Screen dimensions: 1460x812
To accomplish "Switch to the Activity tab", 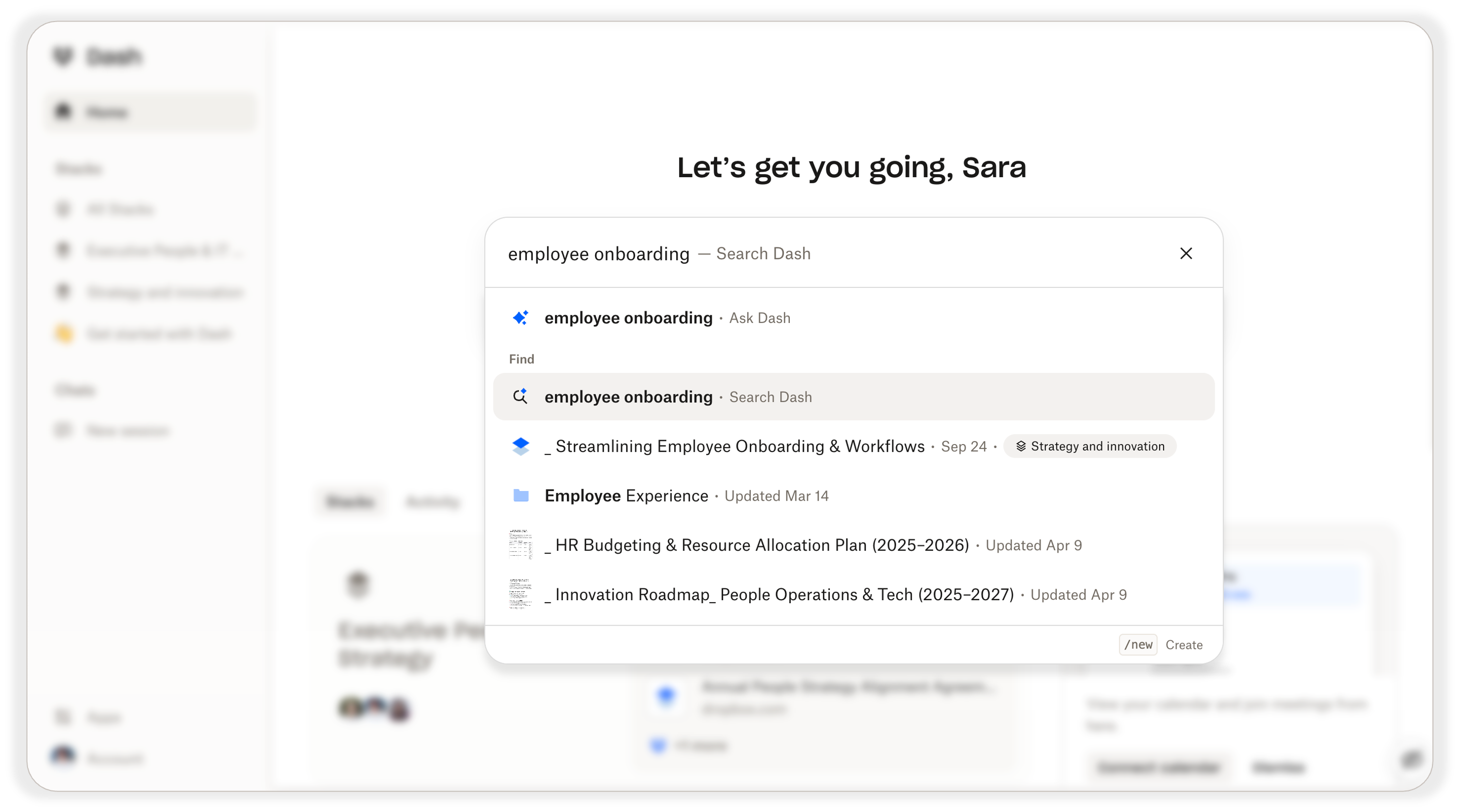I will pyautogui.click(x=432, y=502).
